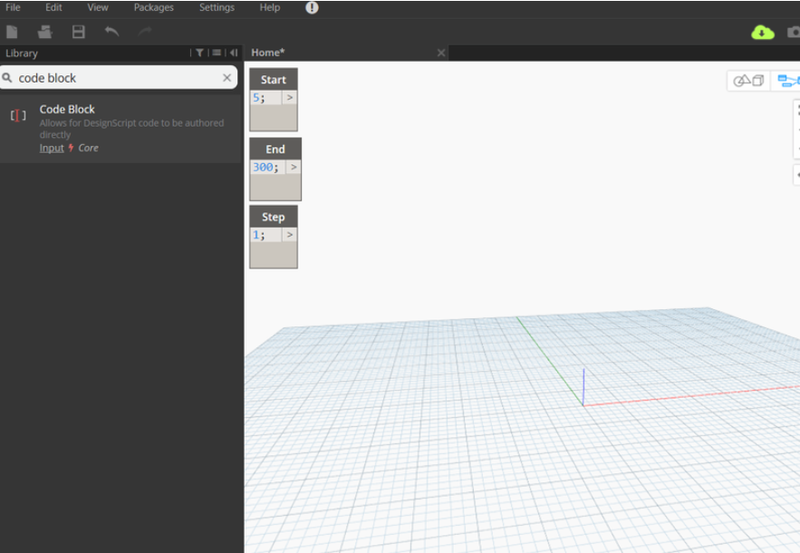Screen dimensions: 800x553
Task: Collapse the Library panel
Action: [x=233, y=53]
